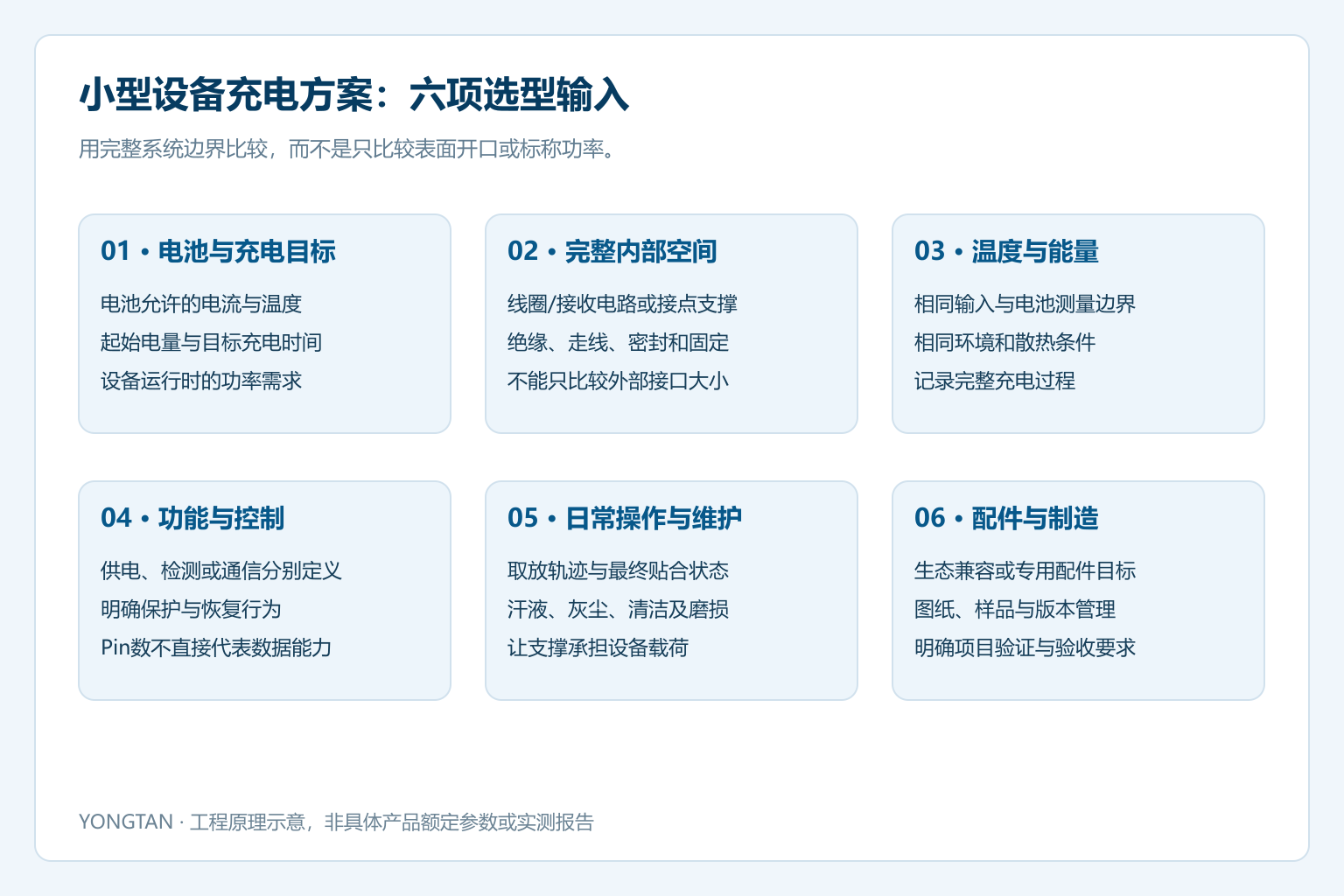Image resolution: width=1344 pixels, height=896 pixels.
Task: Click heading 03 · 温度与能量
Action: 1006,252
